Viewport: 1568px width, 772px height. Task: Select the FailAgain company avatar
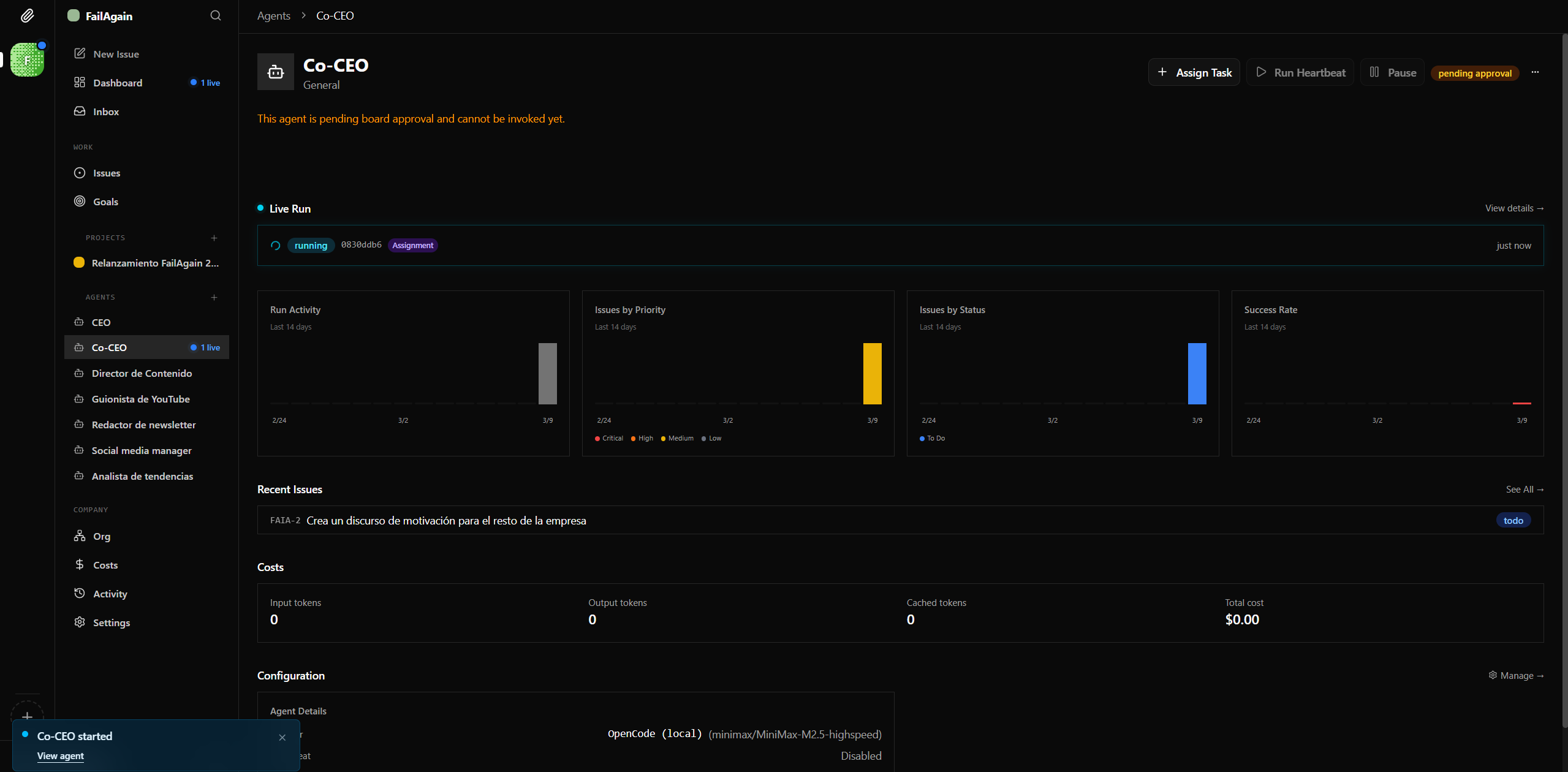(27, 60)
